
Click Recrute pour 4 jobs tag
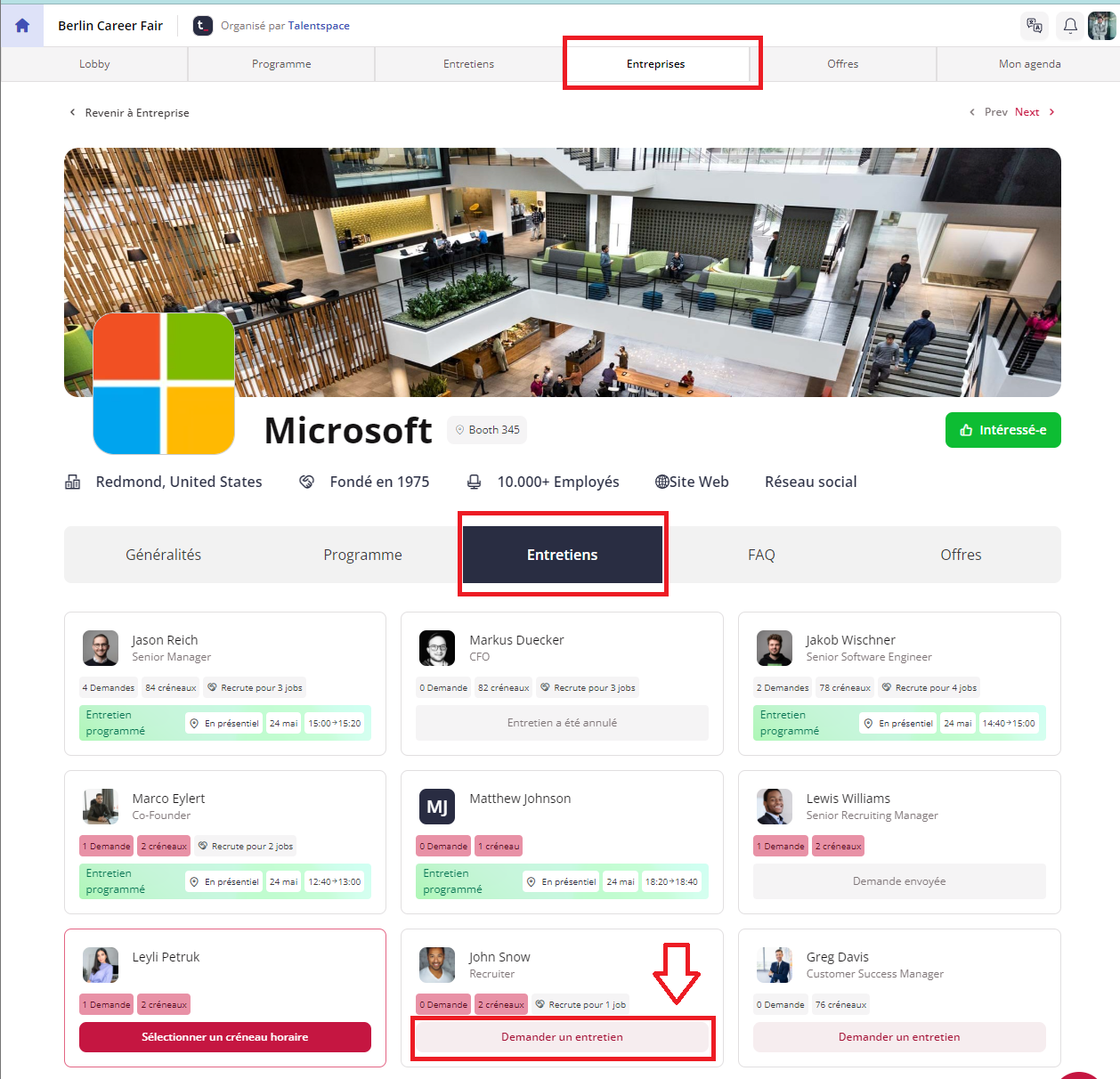929,687
